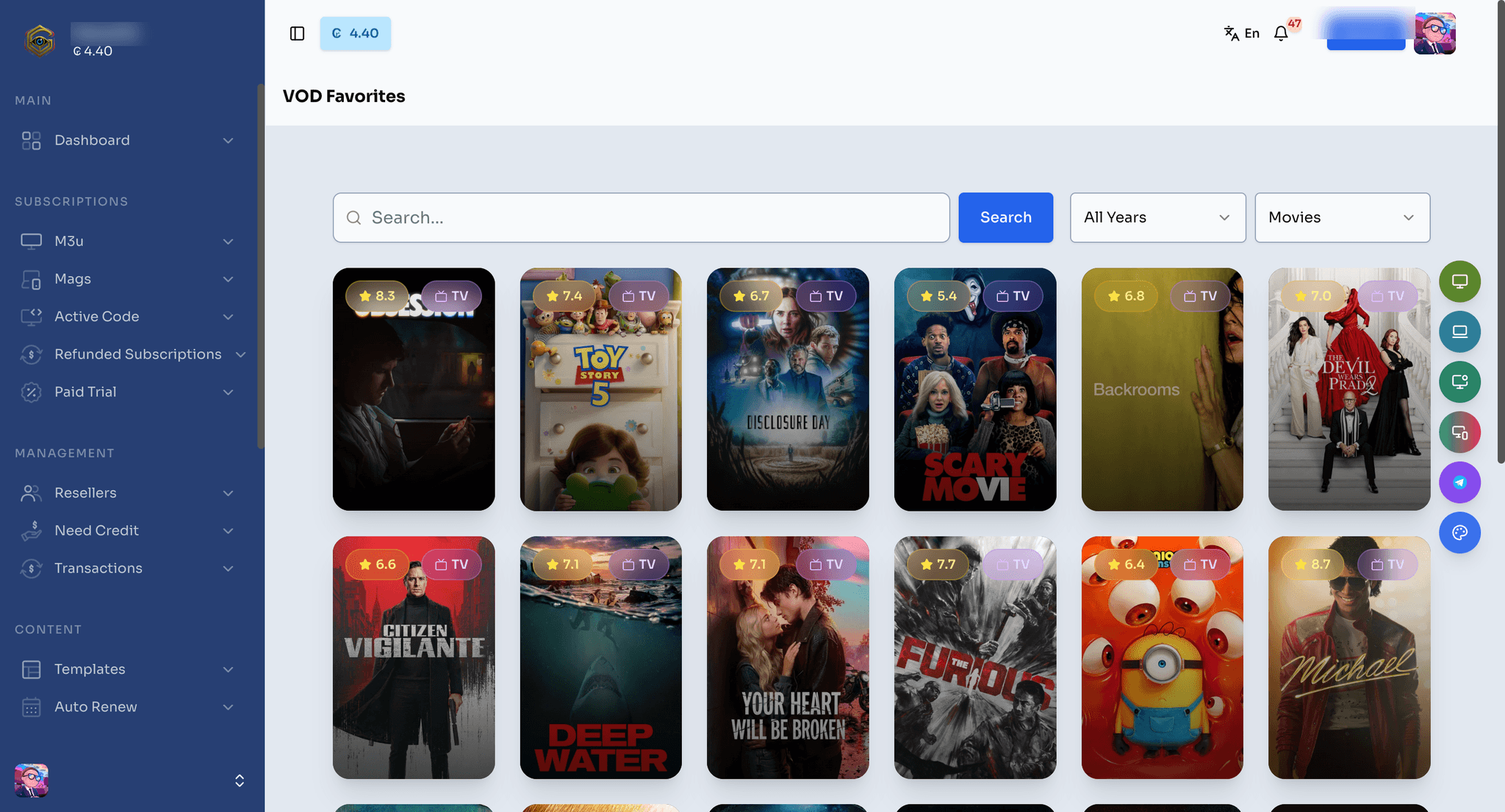Click the user avatar in top-right header
The height and width of the screenshot is (812, 1505).
1434,34
